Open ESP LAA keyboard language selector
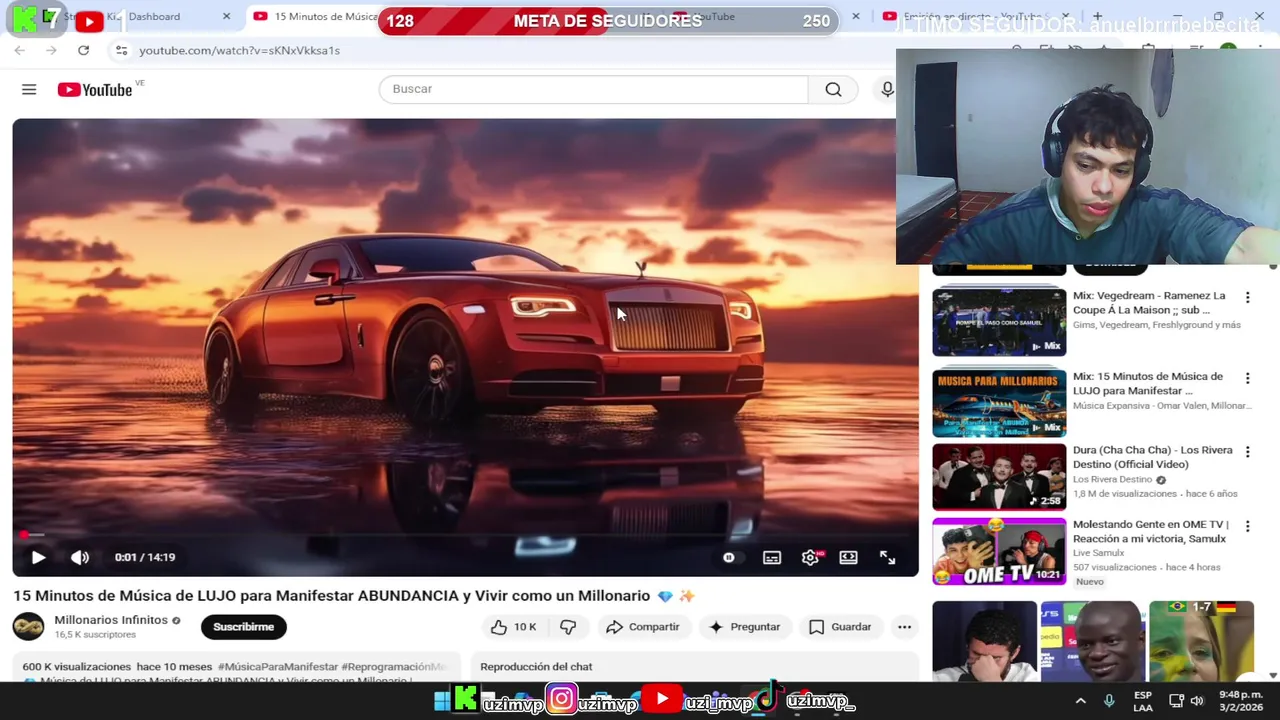Image resolution: width=1280 pixels, height=720 pixels. coord(1143,701)
